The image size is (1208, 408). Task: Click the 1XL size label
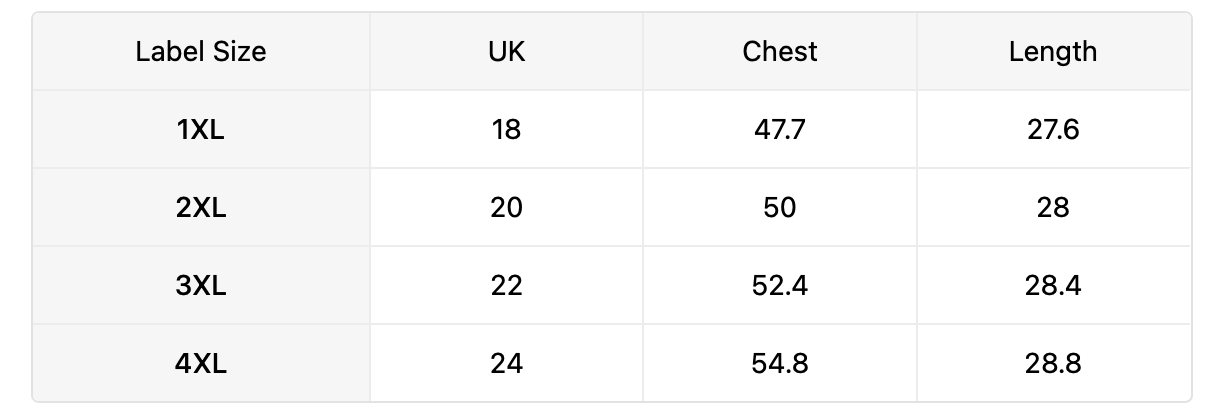pyautogui.click(x=201, y=130)
